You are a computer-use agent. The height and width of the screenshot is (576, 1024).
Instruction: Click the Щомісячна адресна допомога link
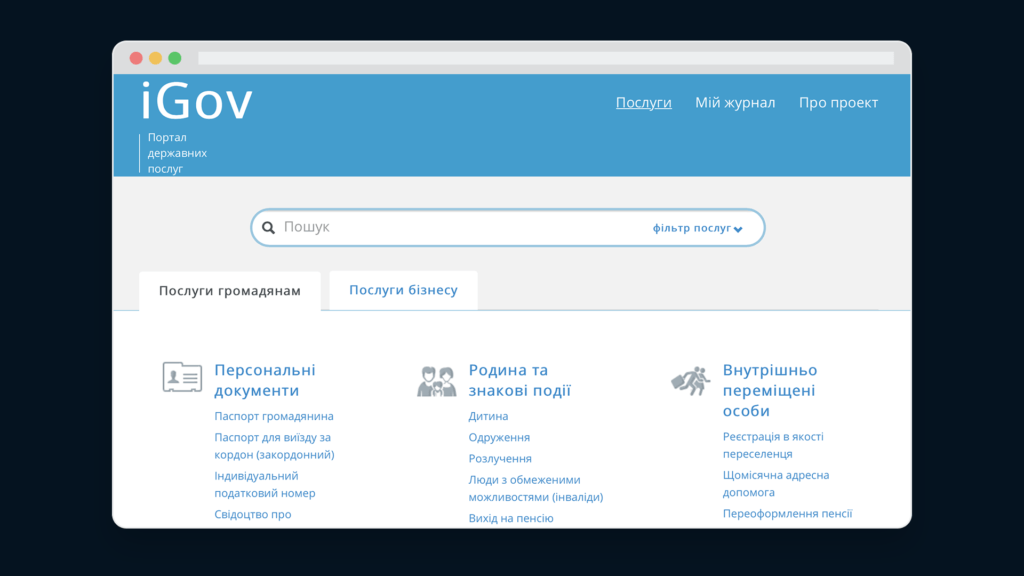click(776, 483)
